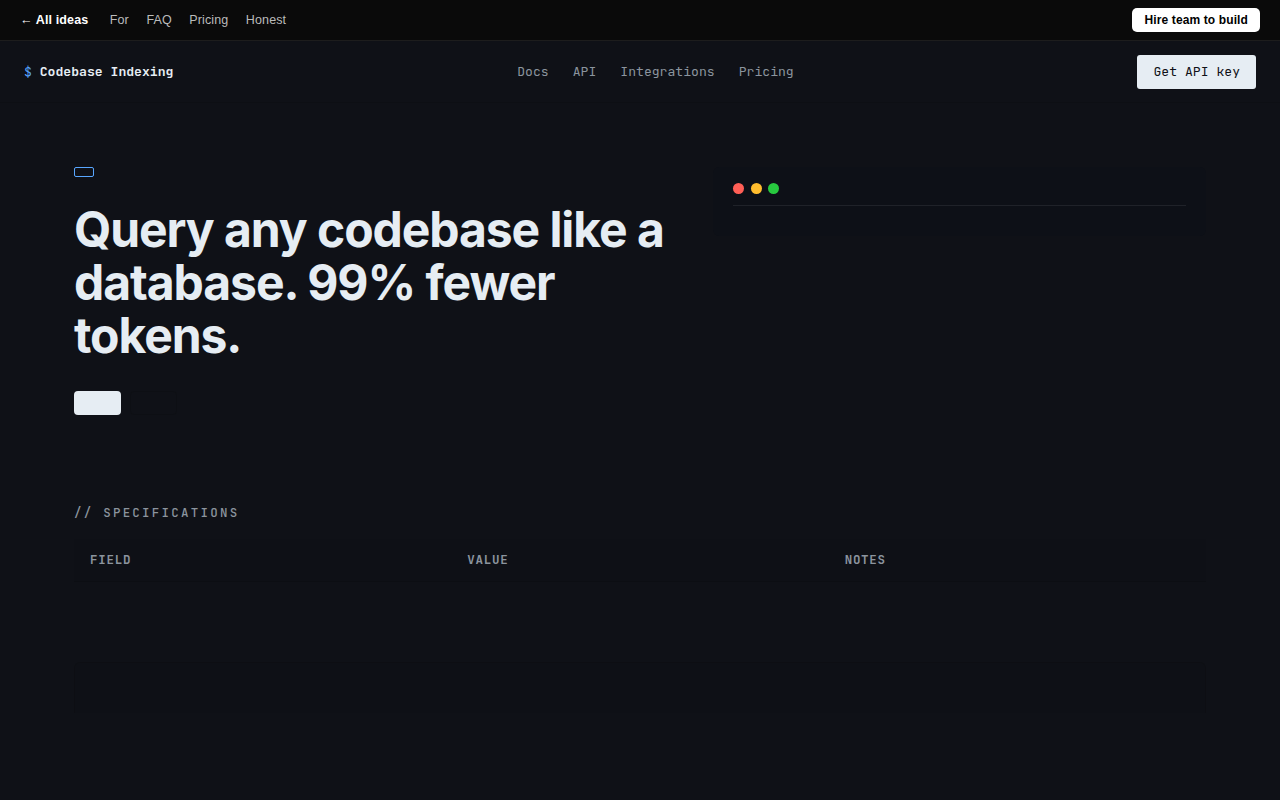Click the yellow dot in terminal window
Image resolution: width=1280 pixels, height=800 pixels.
coord(756,188)
